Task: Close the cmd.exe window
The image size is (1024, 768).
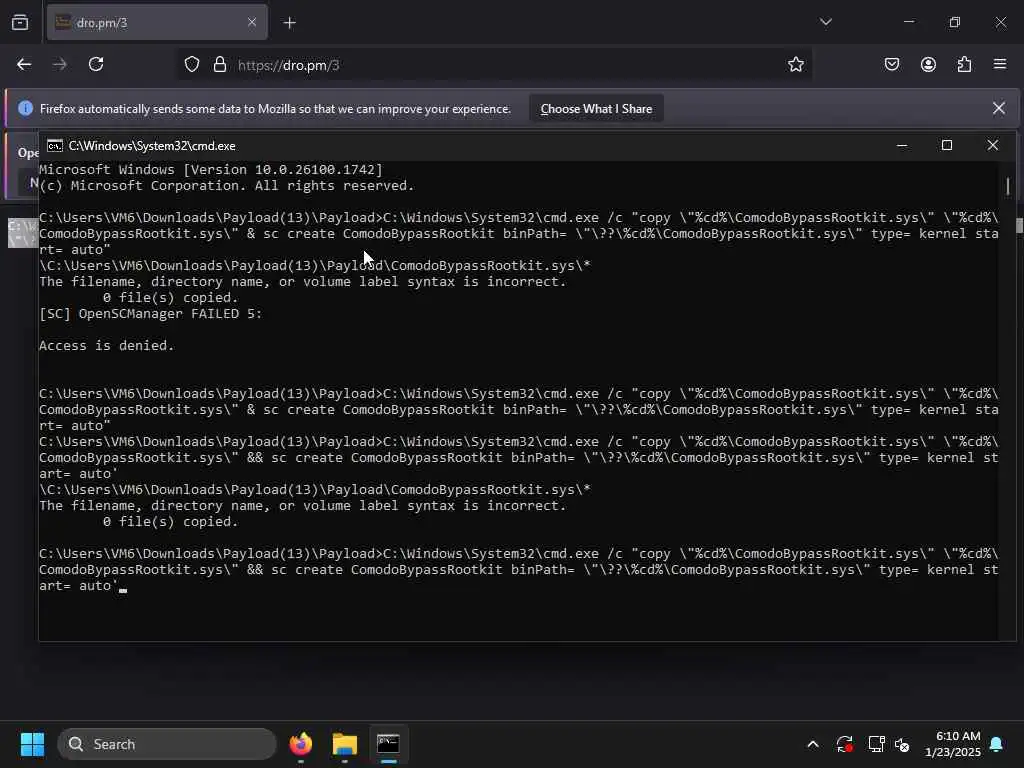Action: [x=993, y=146]
